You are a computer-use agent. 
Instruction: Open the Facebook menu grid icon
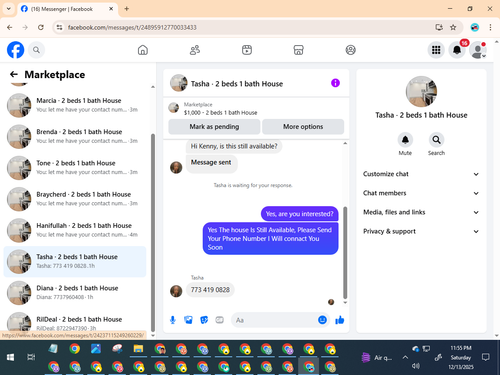click(436, 50)
